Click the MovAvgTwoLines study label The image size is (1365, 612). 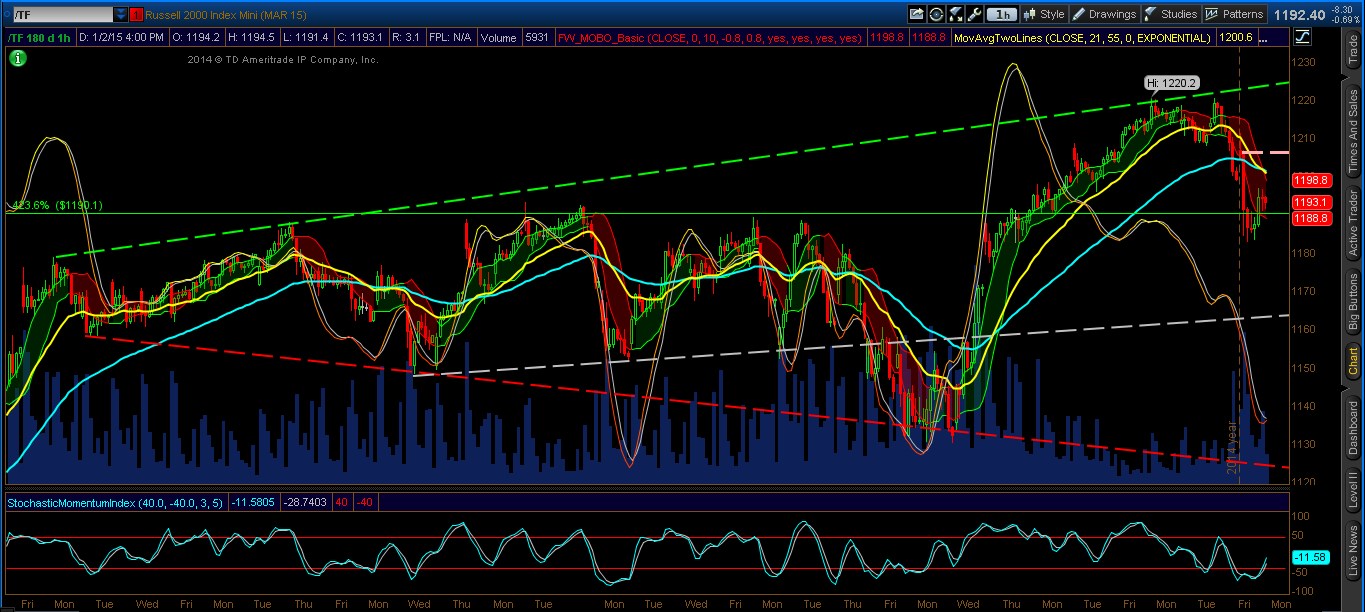(1081, 38)
